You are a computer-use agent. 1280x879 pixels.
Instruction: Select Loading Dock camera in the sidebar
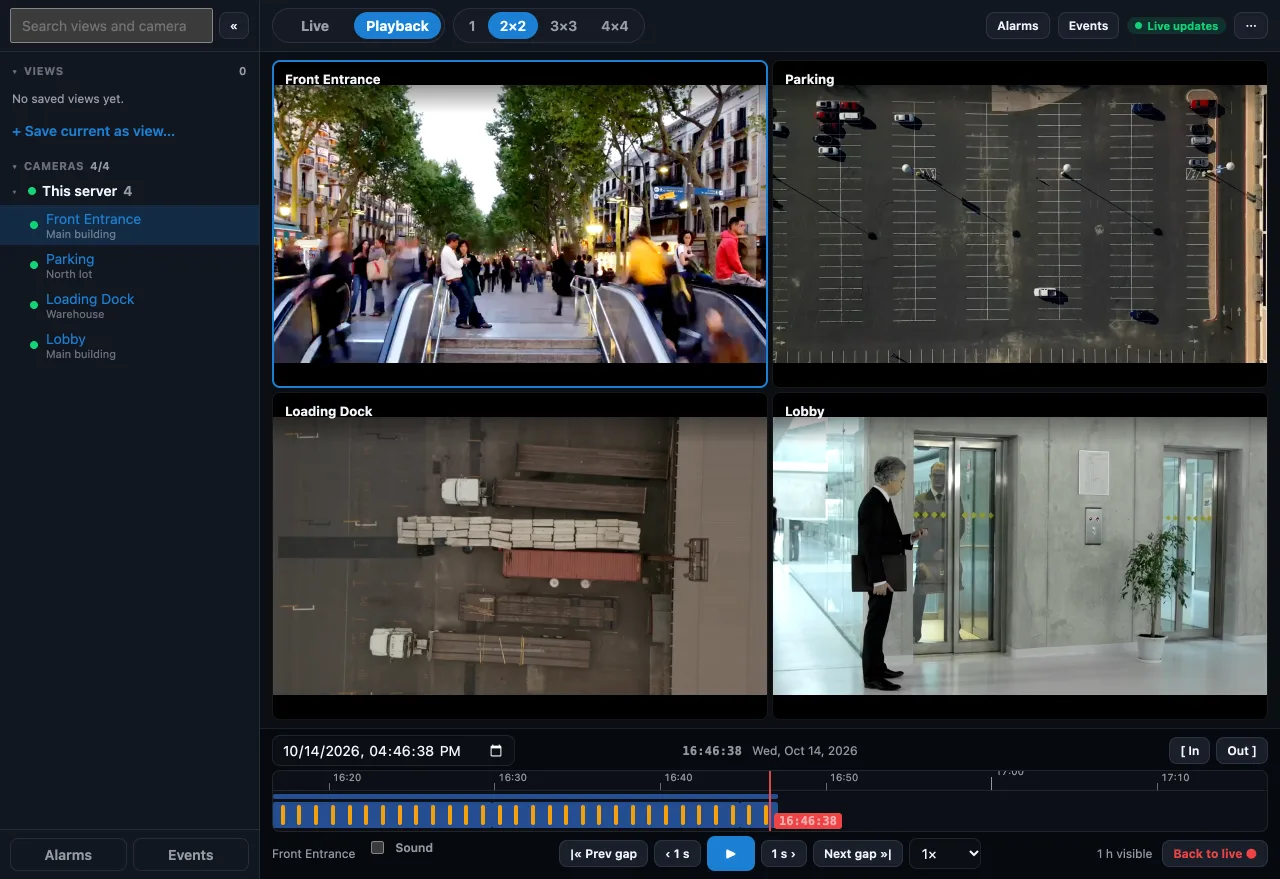point(130,306)
